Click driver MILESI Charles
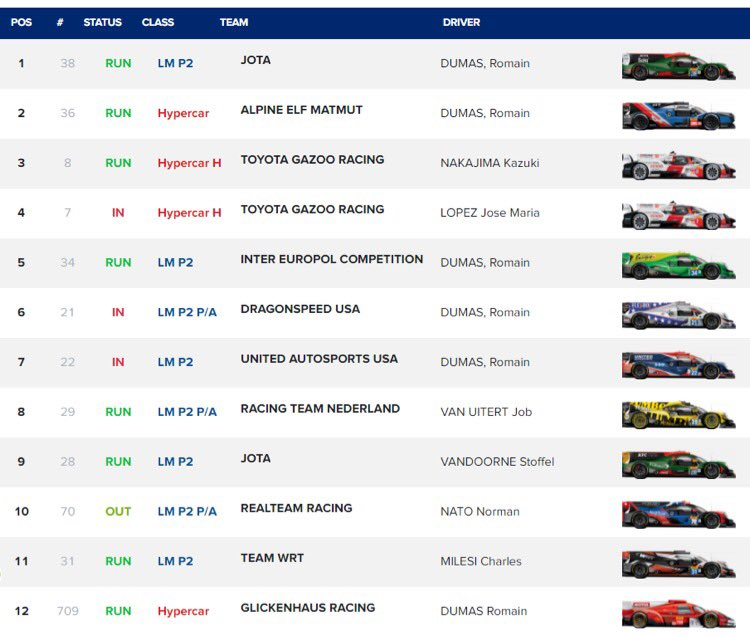 (x=481, y=561)
